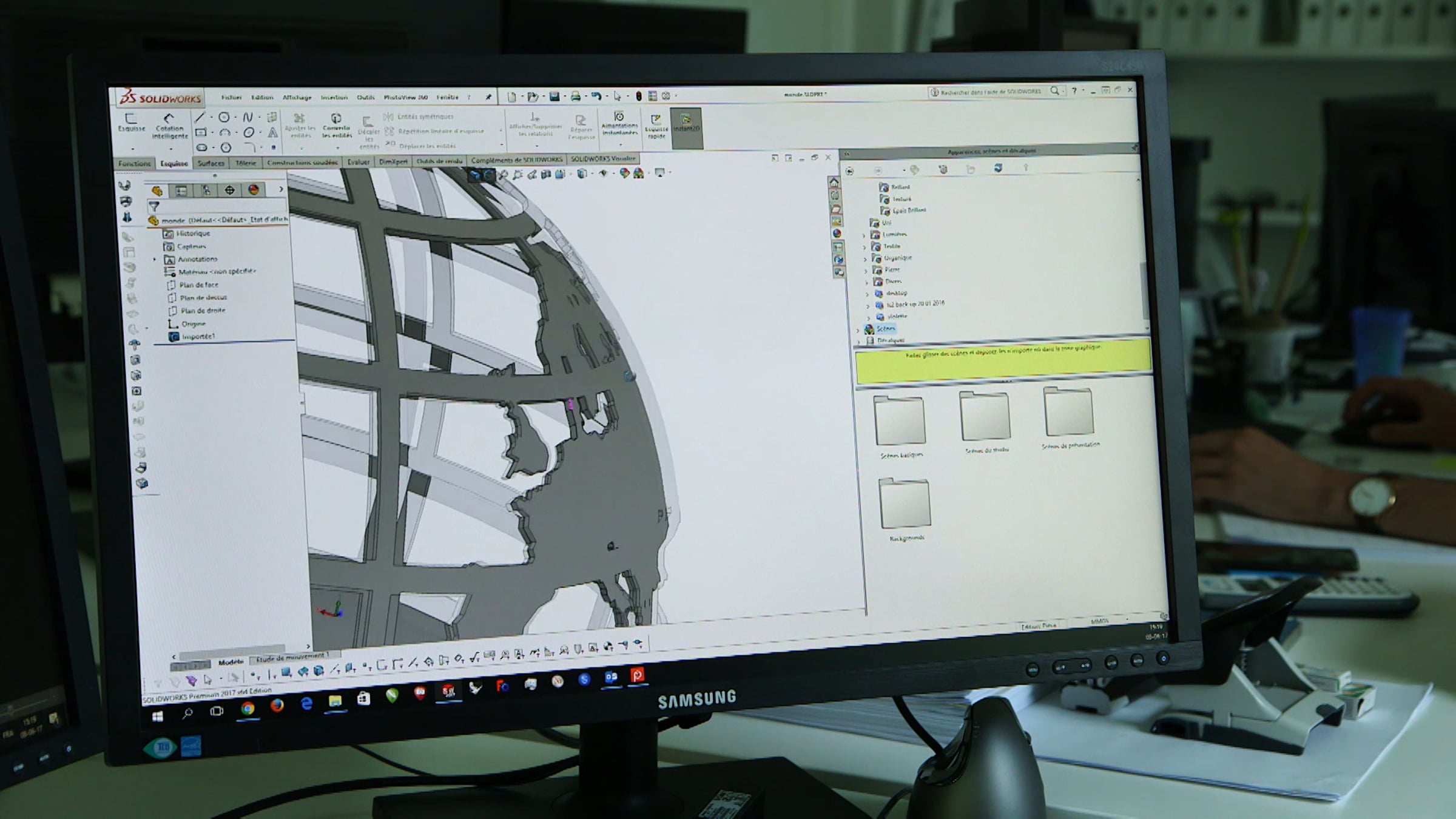Open the PropertyManager tab icon
Viewport: 1456px width, 819px height.
point(181,191)
